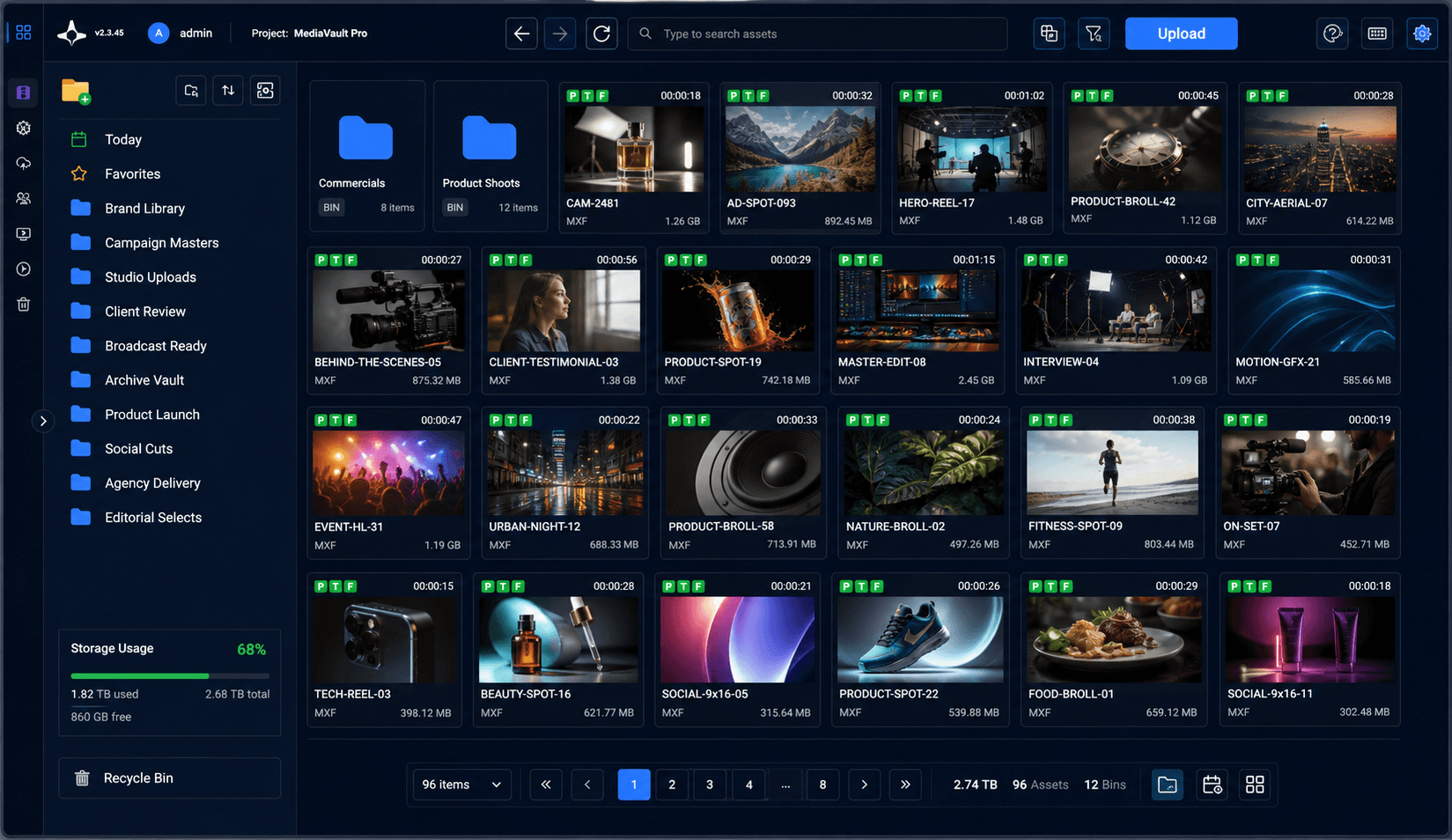
Task: Click the P badge on AD-SPOT-093
Action: point(733,95)
